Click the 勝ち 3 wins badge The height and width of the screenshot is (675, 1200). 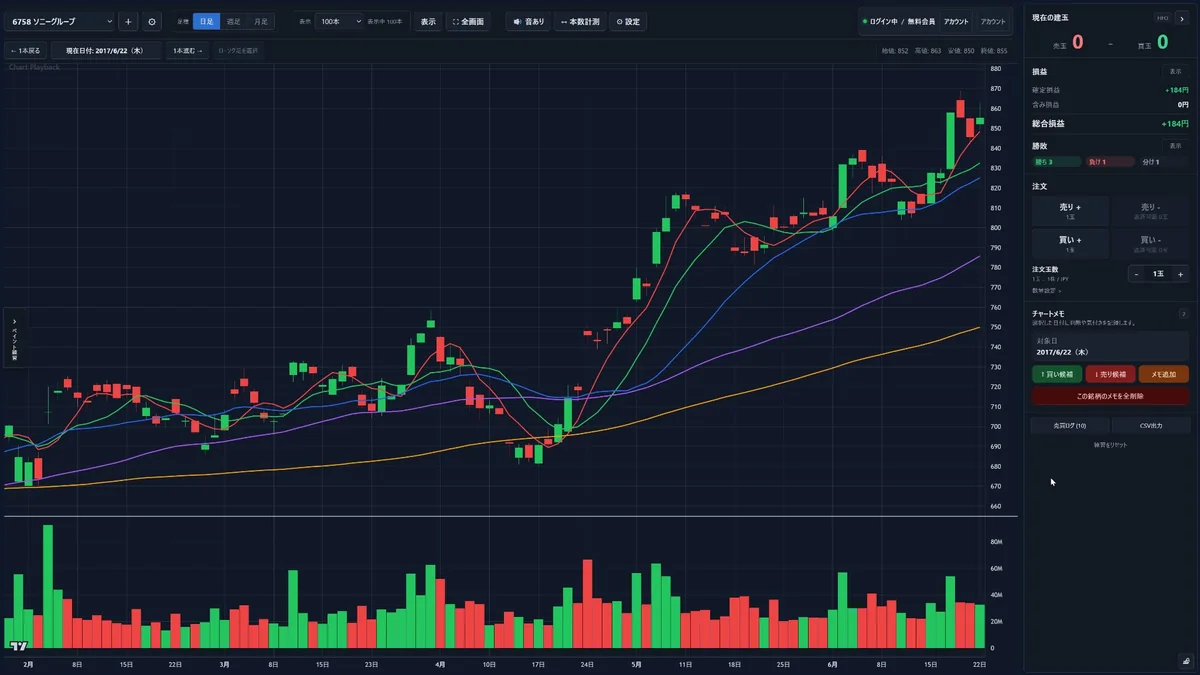point(1056,162)
